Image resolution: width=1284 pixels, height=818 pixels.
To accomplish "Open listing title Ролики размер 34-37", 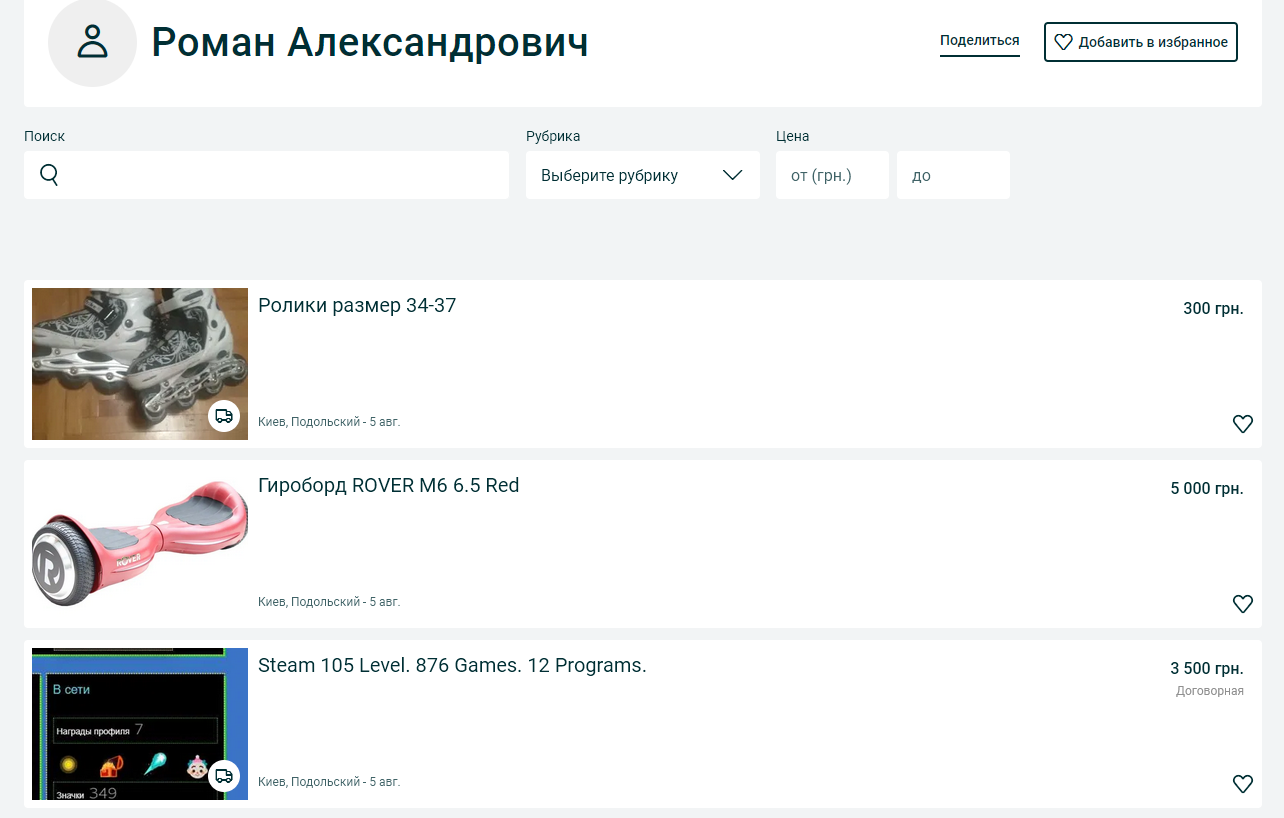I will pos(357,306).
